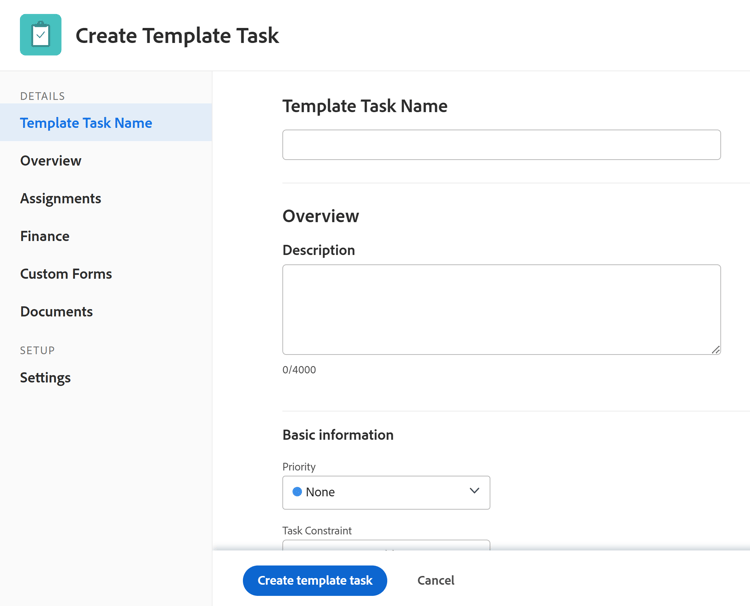
Task: Click the Priority field label
Action: coord(299,467)
